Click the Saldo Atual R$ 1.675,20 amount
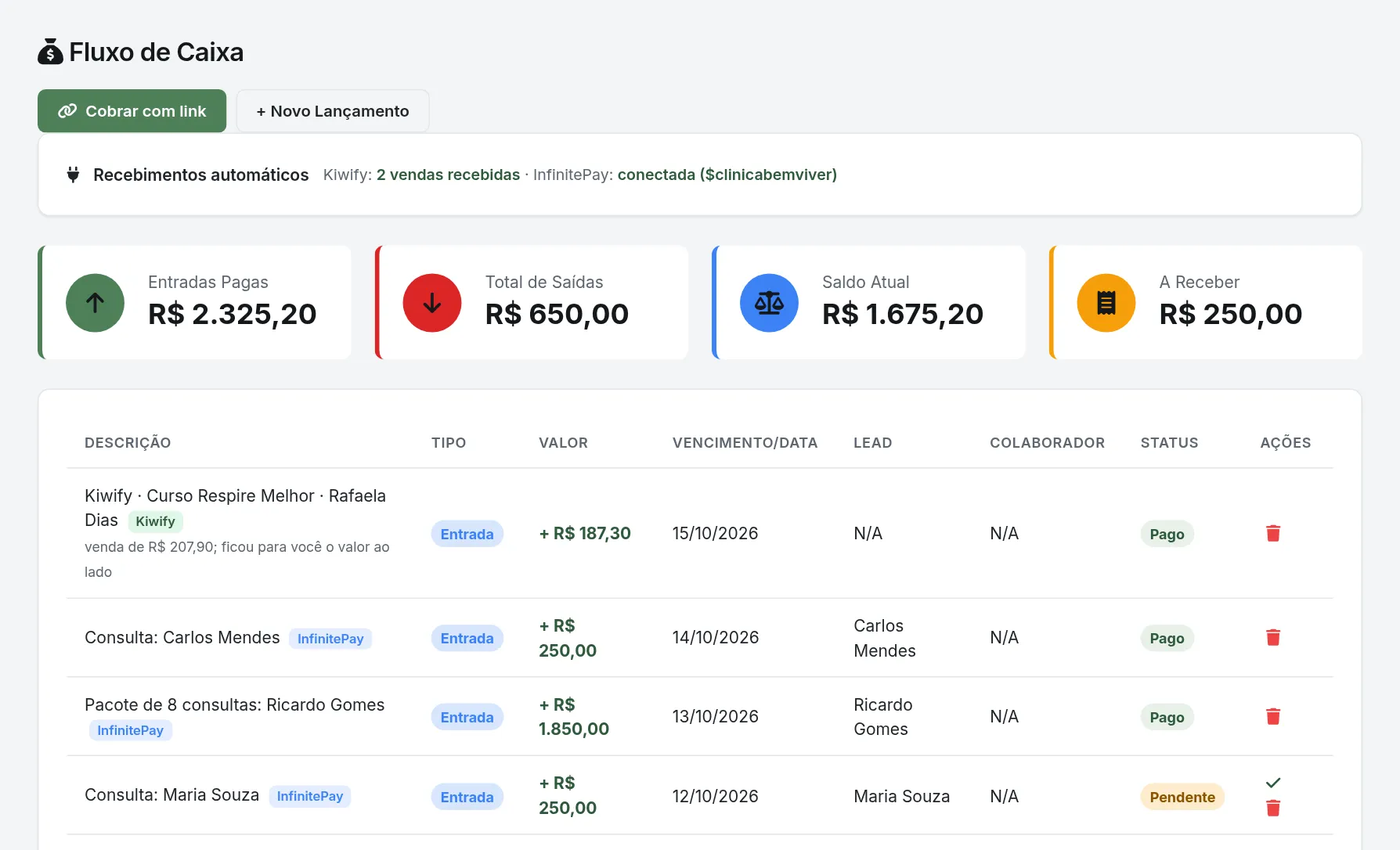The height and width of the screenshot is (850, 1400). (x=903, y=314)
